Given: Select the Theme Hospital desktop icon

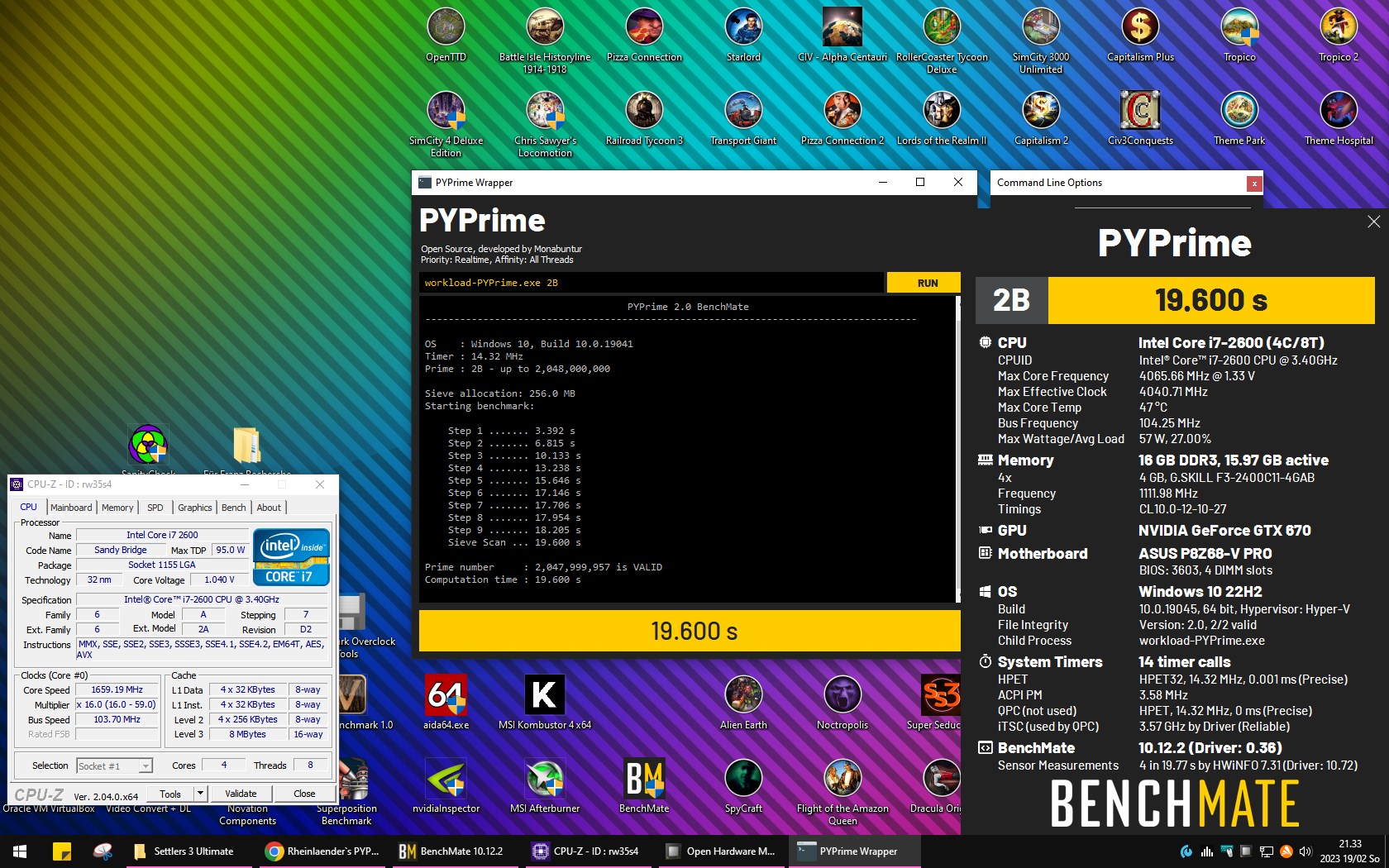Looking at the screenshot, I should coord(1339,118).
